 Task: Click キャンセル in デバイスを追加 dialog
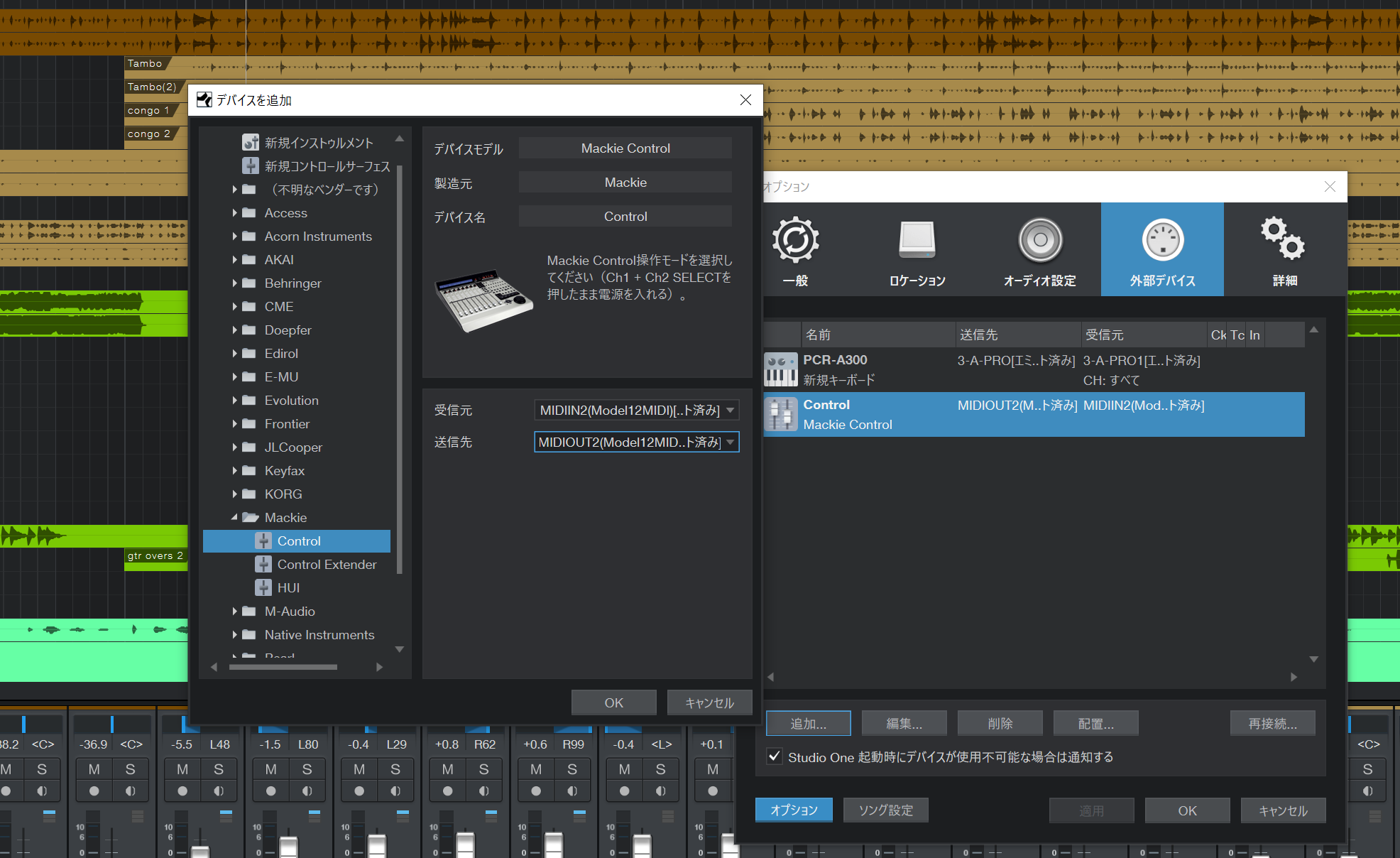pos(709,702)
